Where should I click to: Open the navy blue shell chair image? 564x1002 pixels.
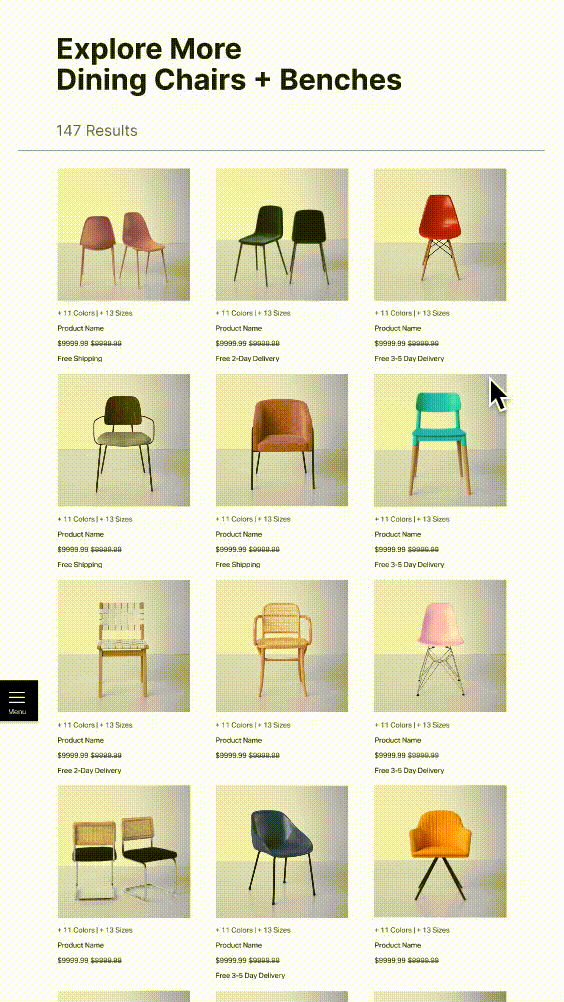point(282,851)
